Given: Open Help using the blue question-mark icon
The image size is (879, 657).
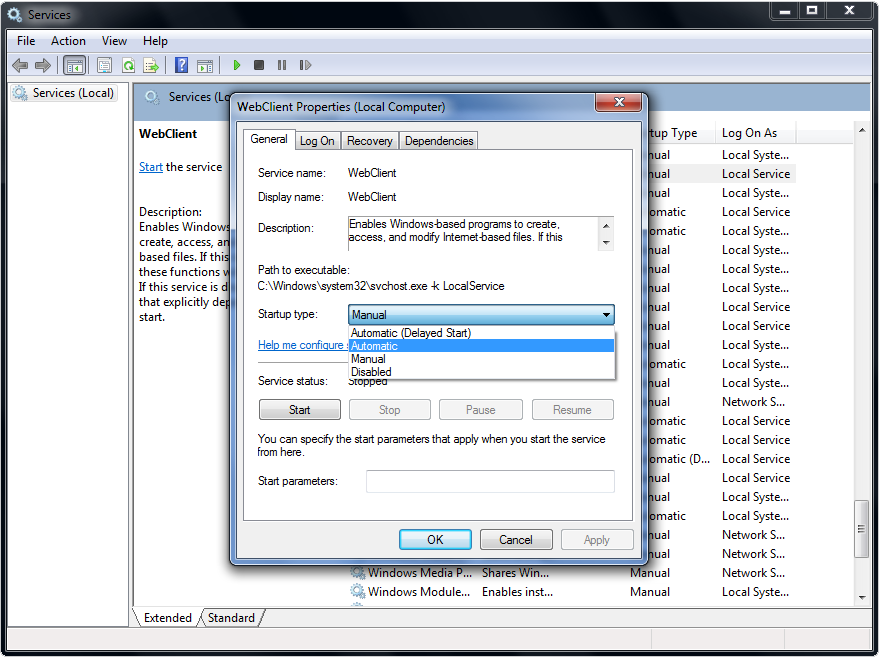Looking at the screenshot, I should pyautogui.click(x=181, y=66).
